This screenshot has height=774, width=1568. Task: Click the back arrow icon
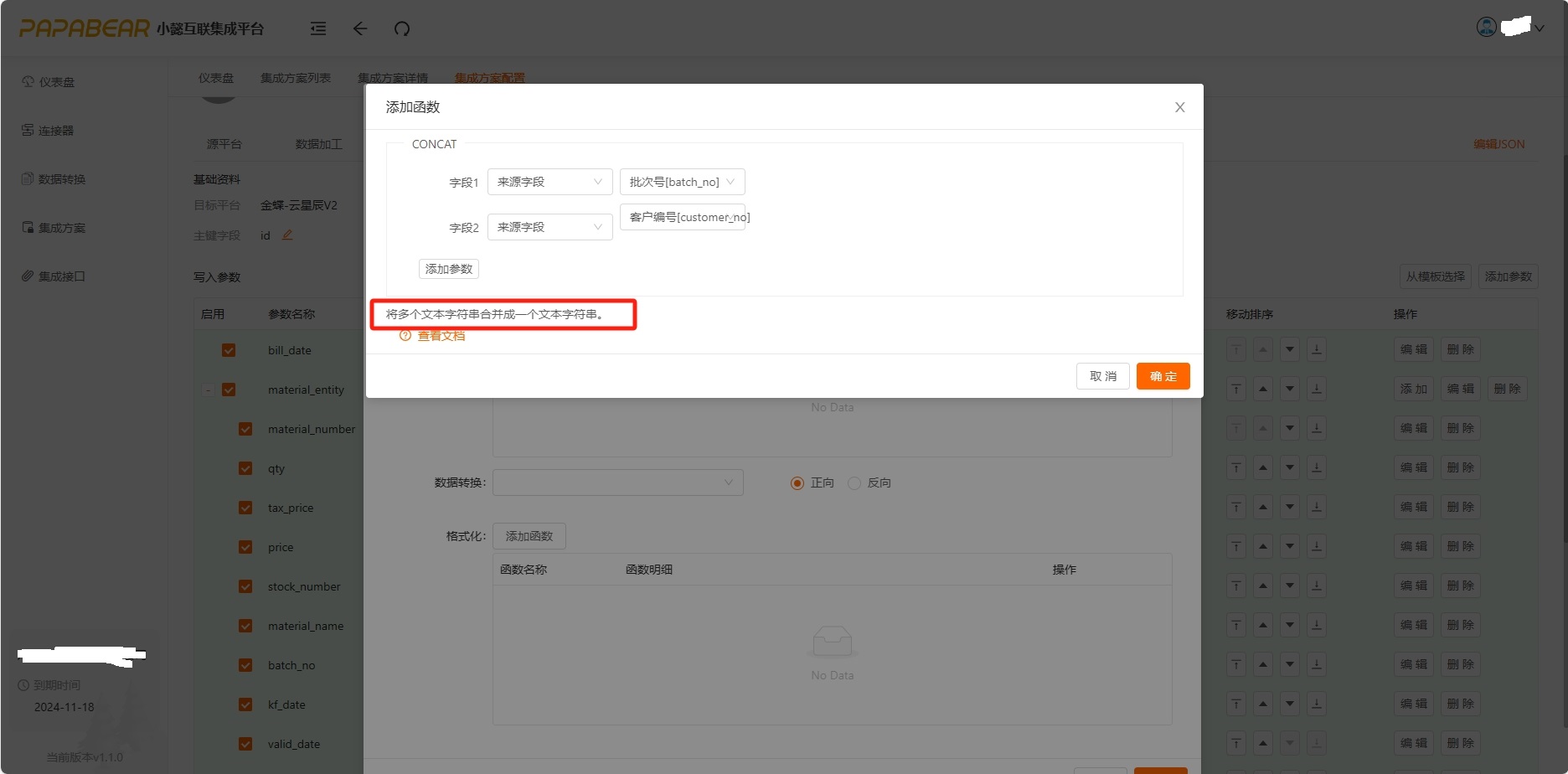[x=360, y=28]
